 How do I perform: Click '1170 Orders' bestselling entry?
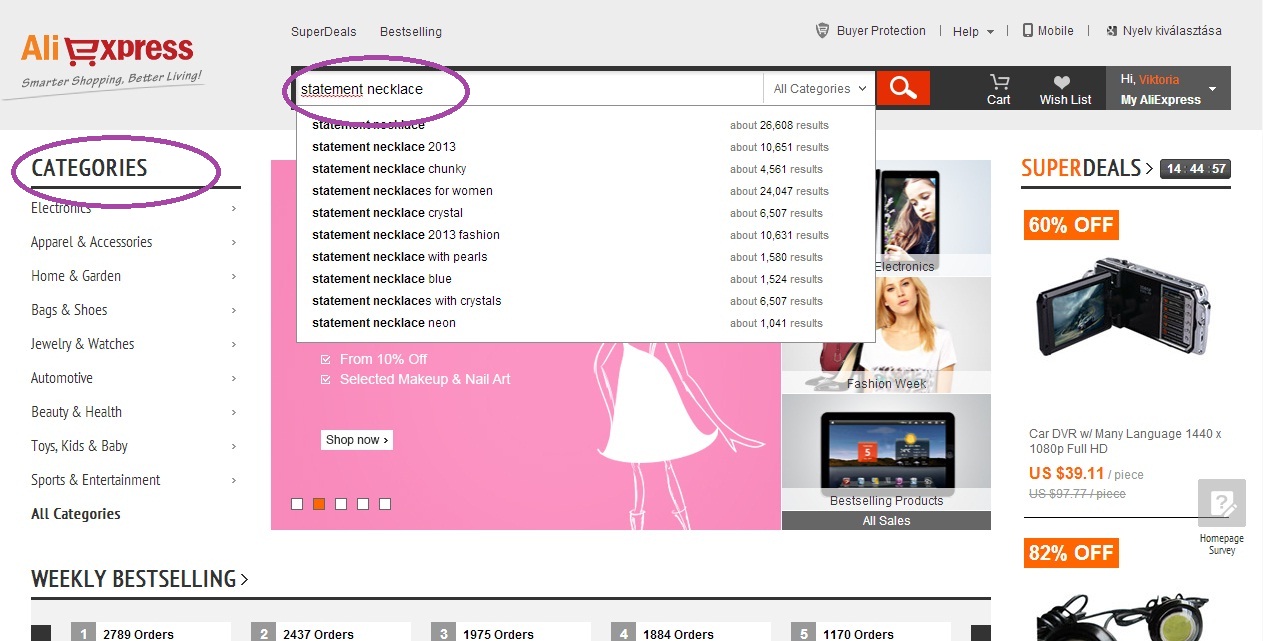click(x=858, y=634)
